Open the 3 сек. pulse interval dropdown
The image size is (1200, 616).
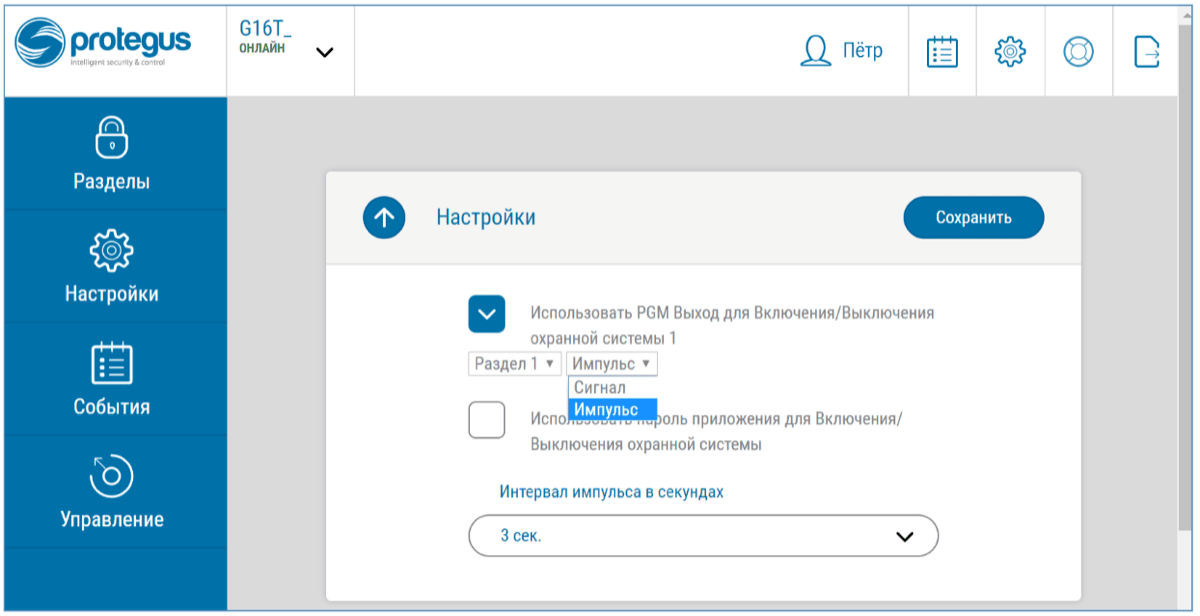point(703,536)
